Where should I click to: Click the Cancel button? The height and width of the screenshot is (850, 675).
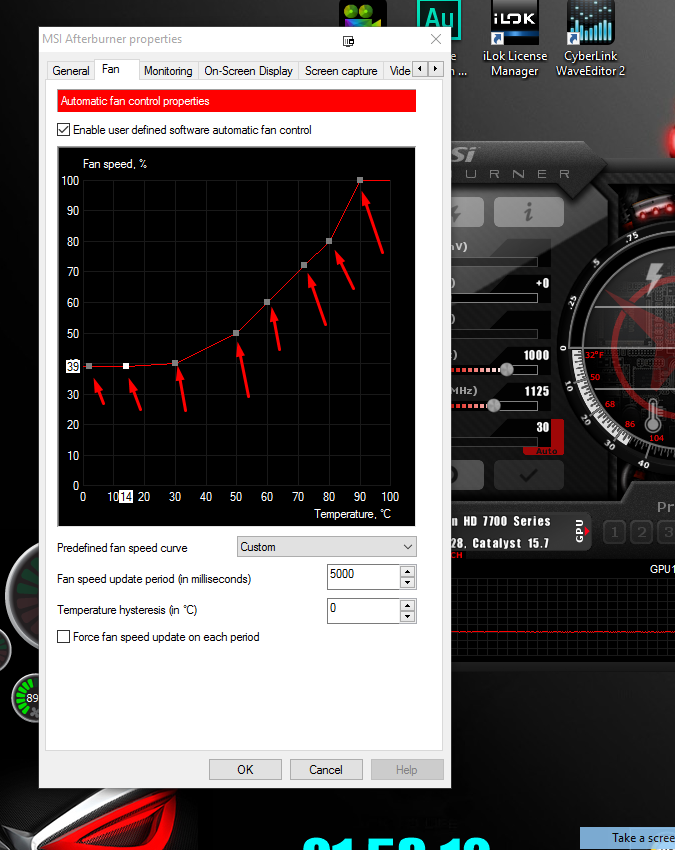326,769
